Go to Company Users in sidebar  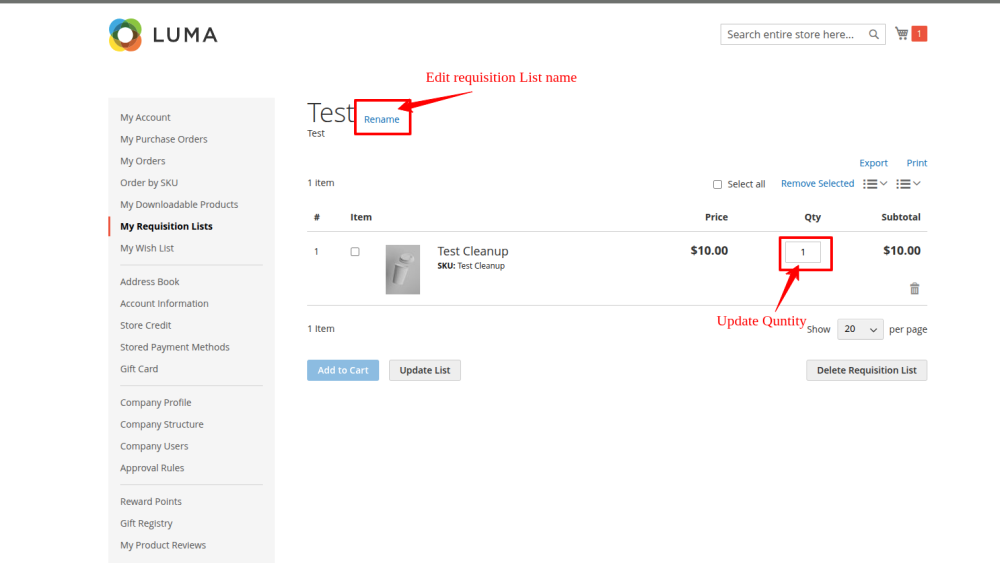coord(154,446)
